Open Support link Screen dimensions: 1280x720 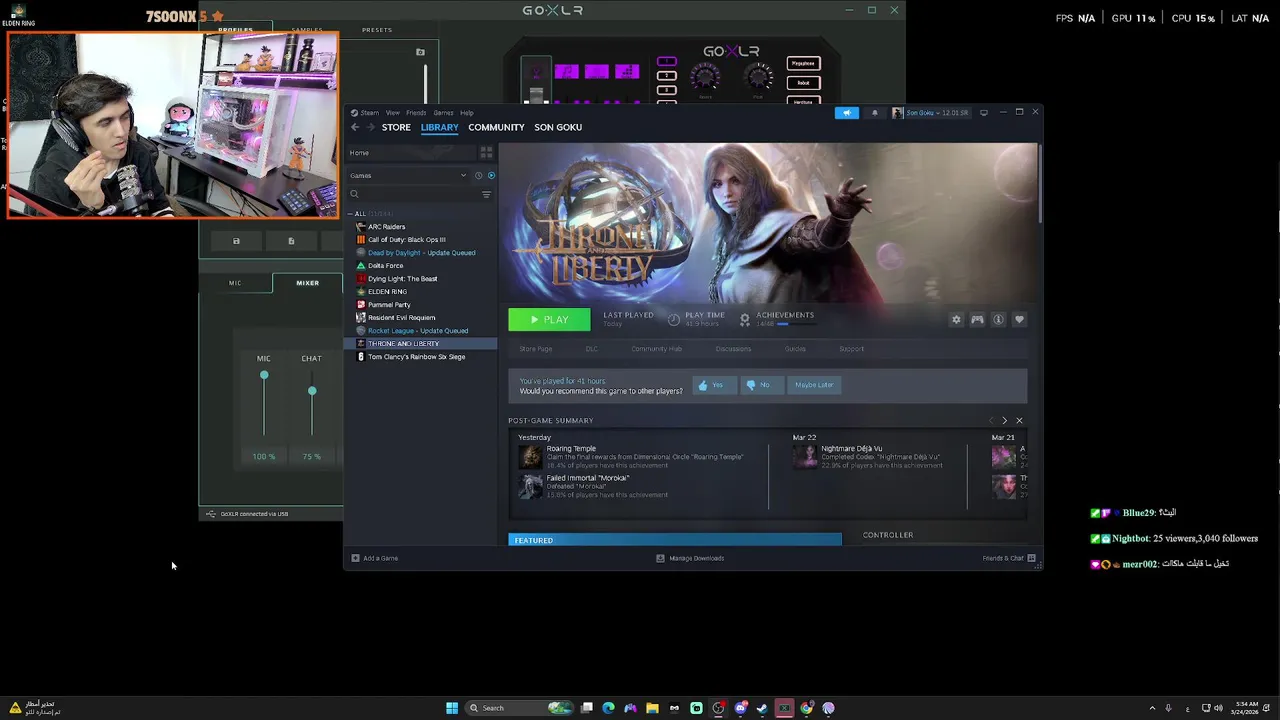coord(851,349)
